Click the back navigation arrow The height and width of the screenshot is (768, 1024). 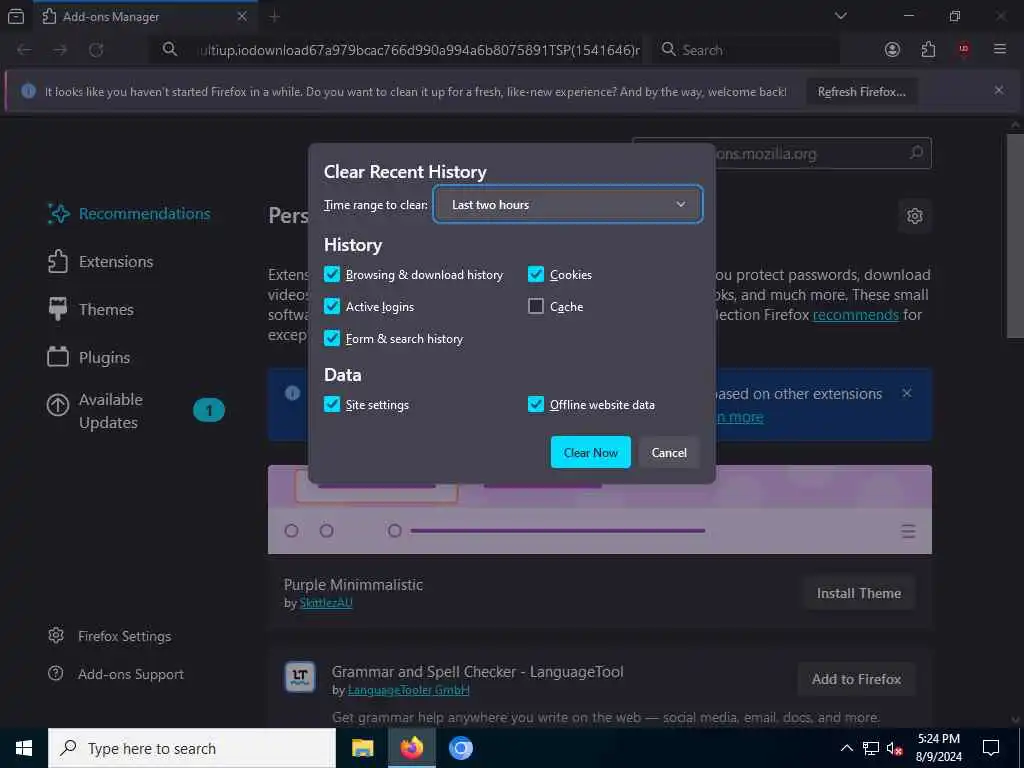(24, 50)
